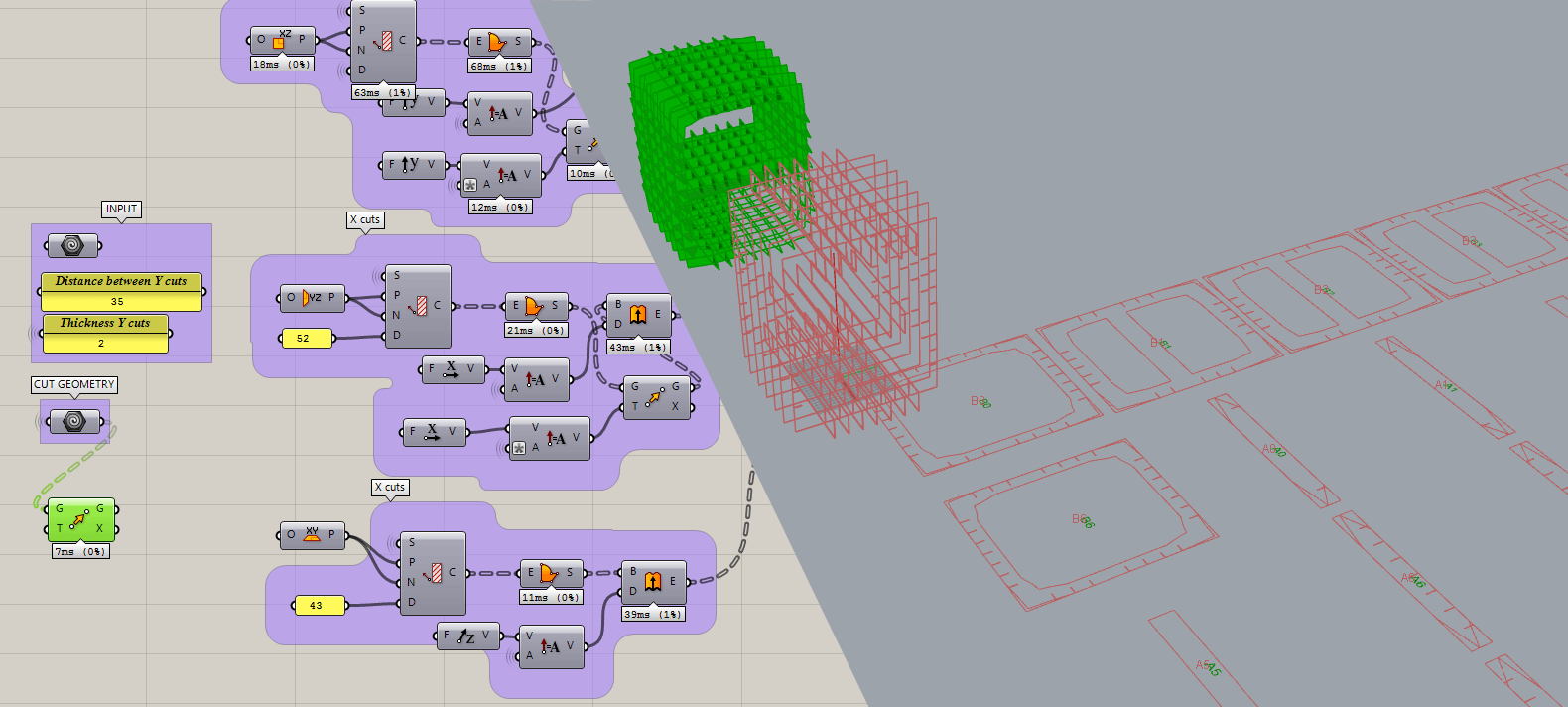Select the Unit Z vector component
The height and width of the screenshot is (707, 1568).
[x=465, y=636]
